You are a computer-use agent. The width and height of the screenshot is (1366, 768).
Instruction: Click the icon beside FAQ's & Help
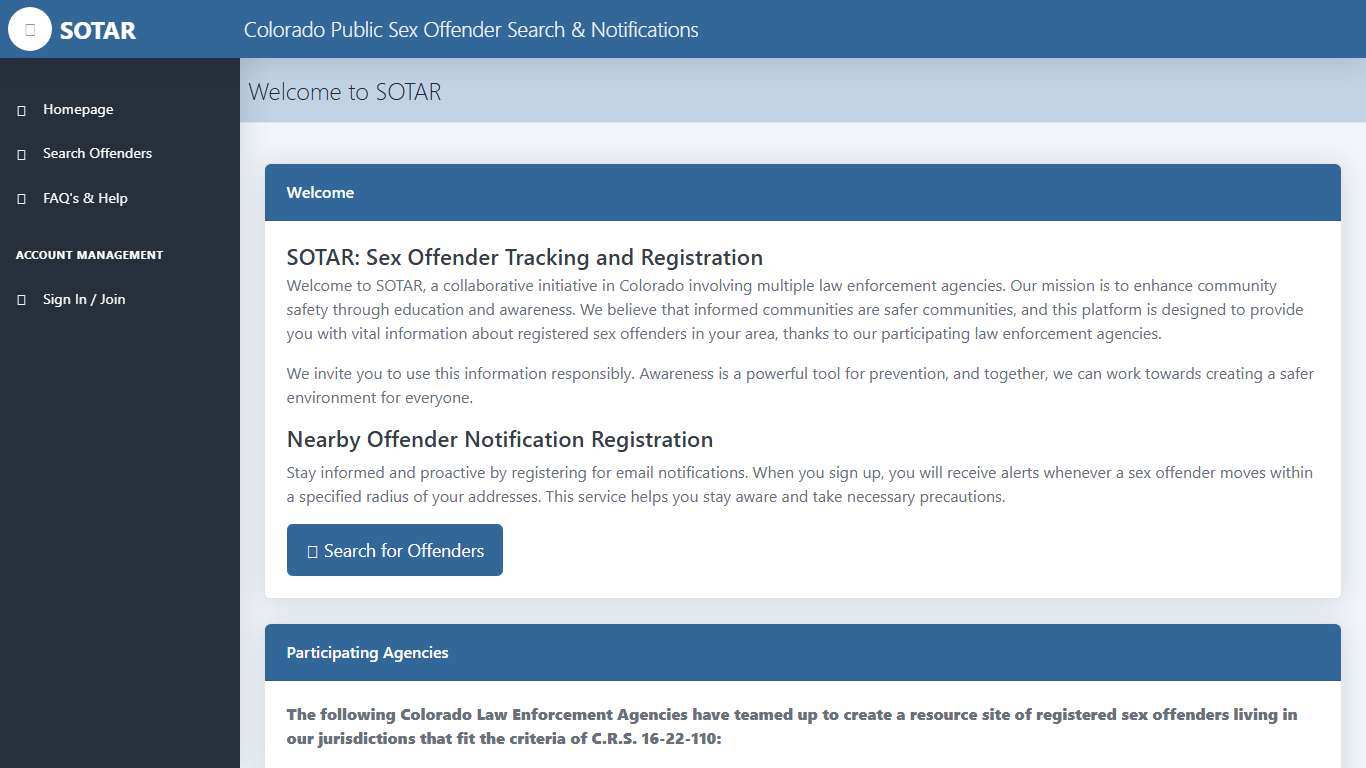(22, 199)
